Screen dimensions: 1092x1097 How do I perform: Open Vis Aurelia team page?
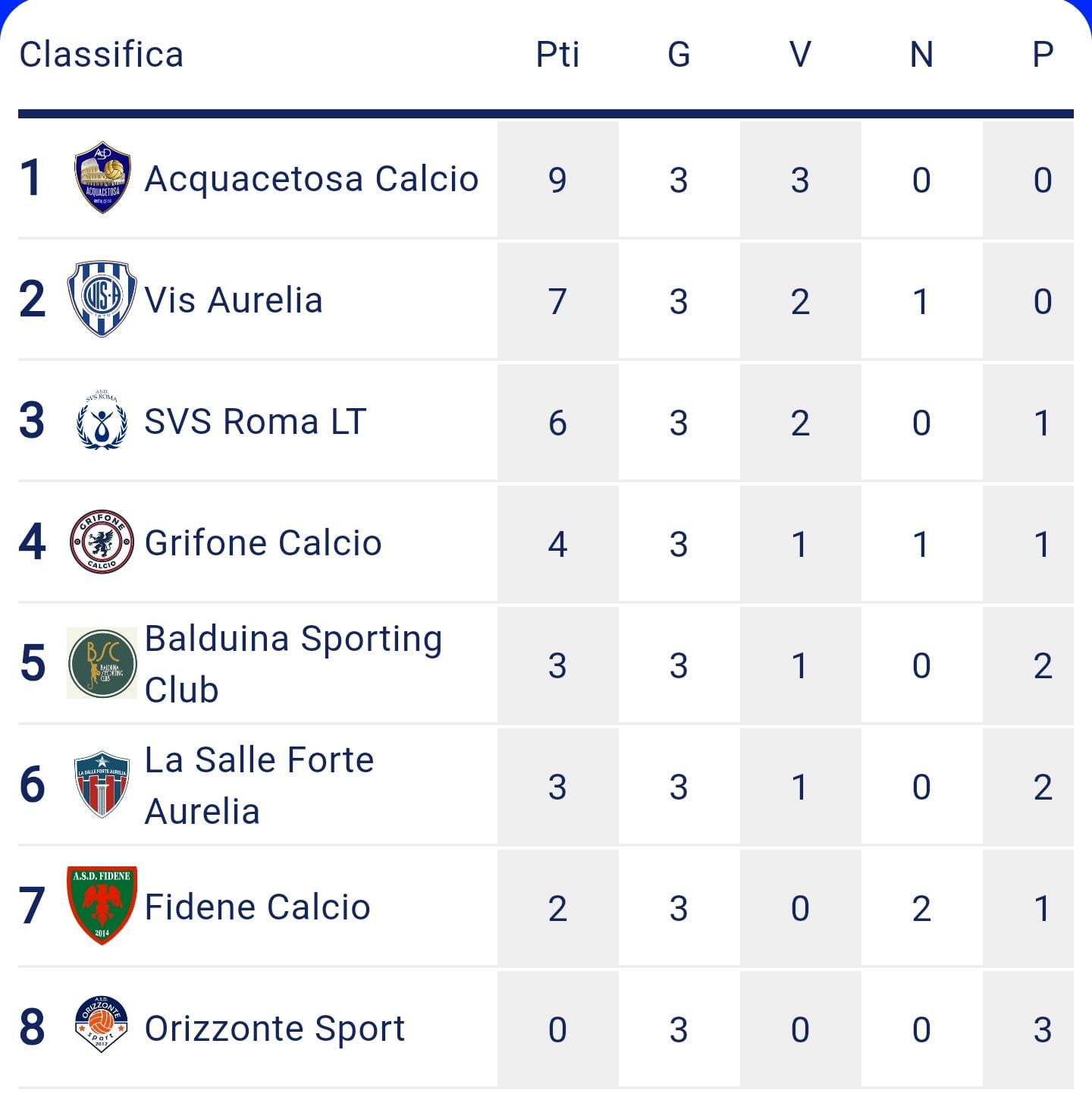pyautogui.click(x=234, y=300)
